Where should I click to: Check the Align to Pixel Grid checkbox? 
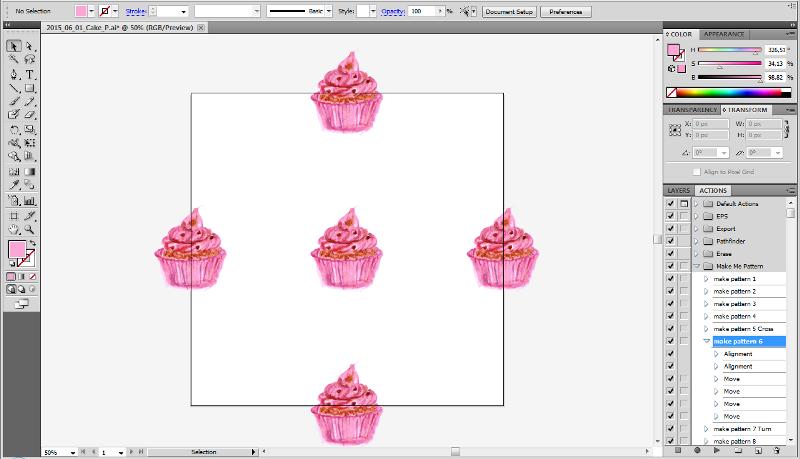pyautogui.click(x=696, y=172)
